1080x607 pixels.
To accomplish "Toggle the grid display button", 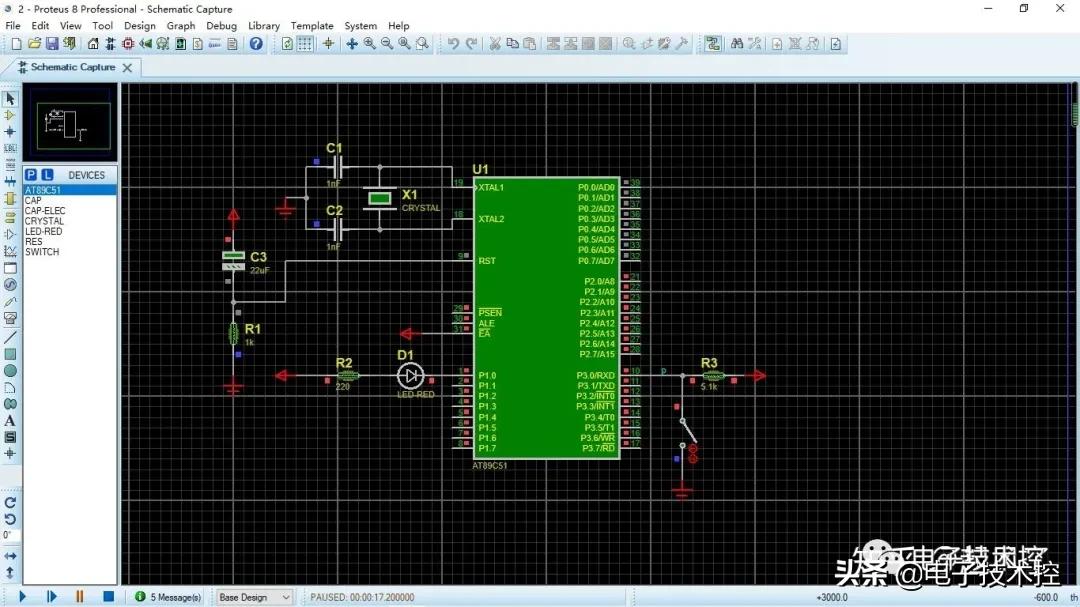I will (x=305, y=44).
